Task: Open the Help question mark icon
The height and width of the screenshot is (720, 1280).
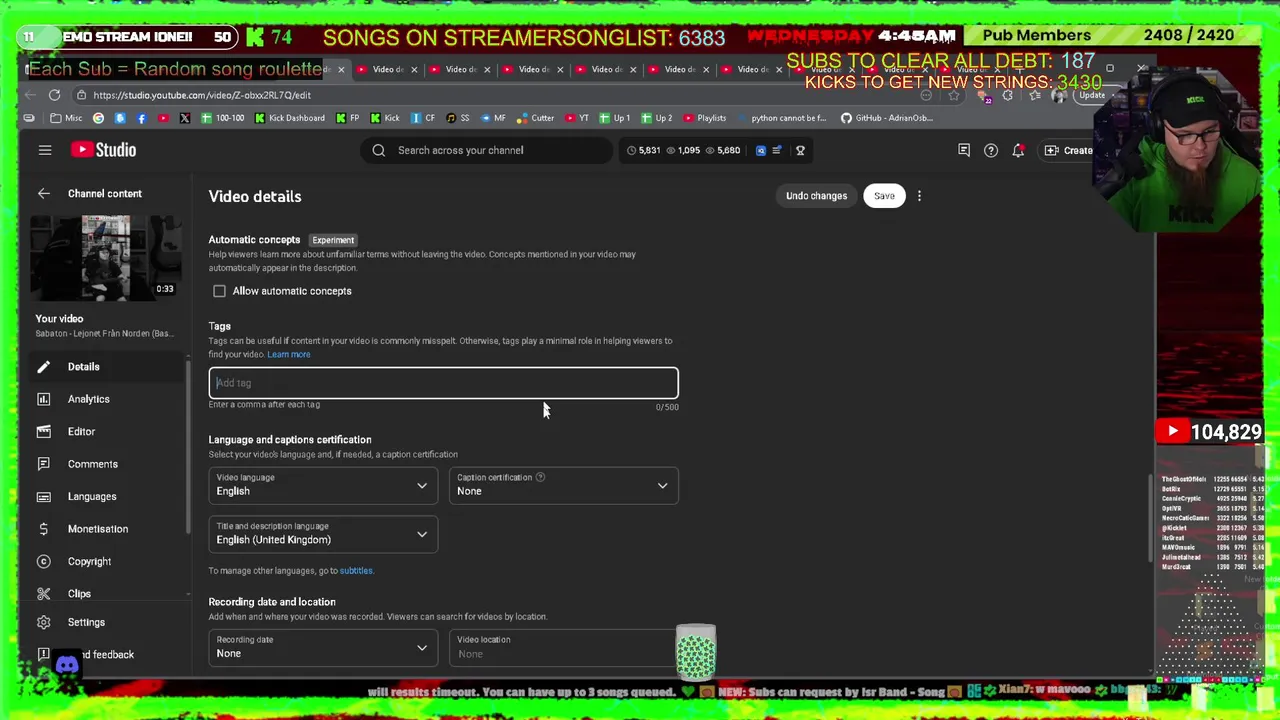Action: pyautogui.click(x=991, y=150)
